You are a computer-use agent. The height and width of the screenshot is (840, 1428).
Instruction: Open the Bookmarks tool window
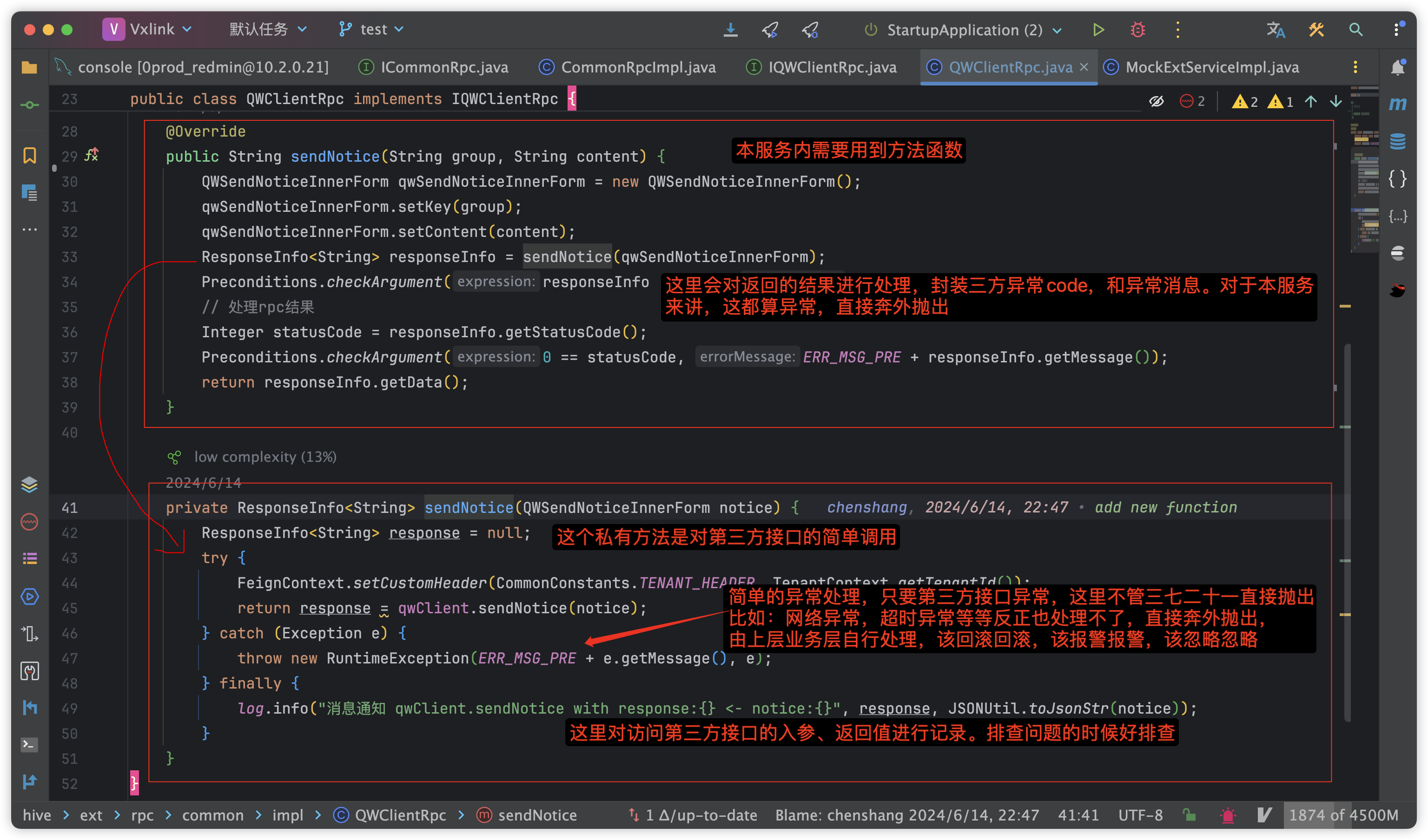coord(29,155)
